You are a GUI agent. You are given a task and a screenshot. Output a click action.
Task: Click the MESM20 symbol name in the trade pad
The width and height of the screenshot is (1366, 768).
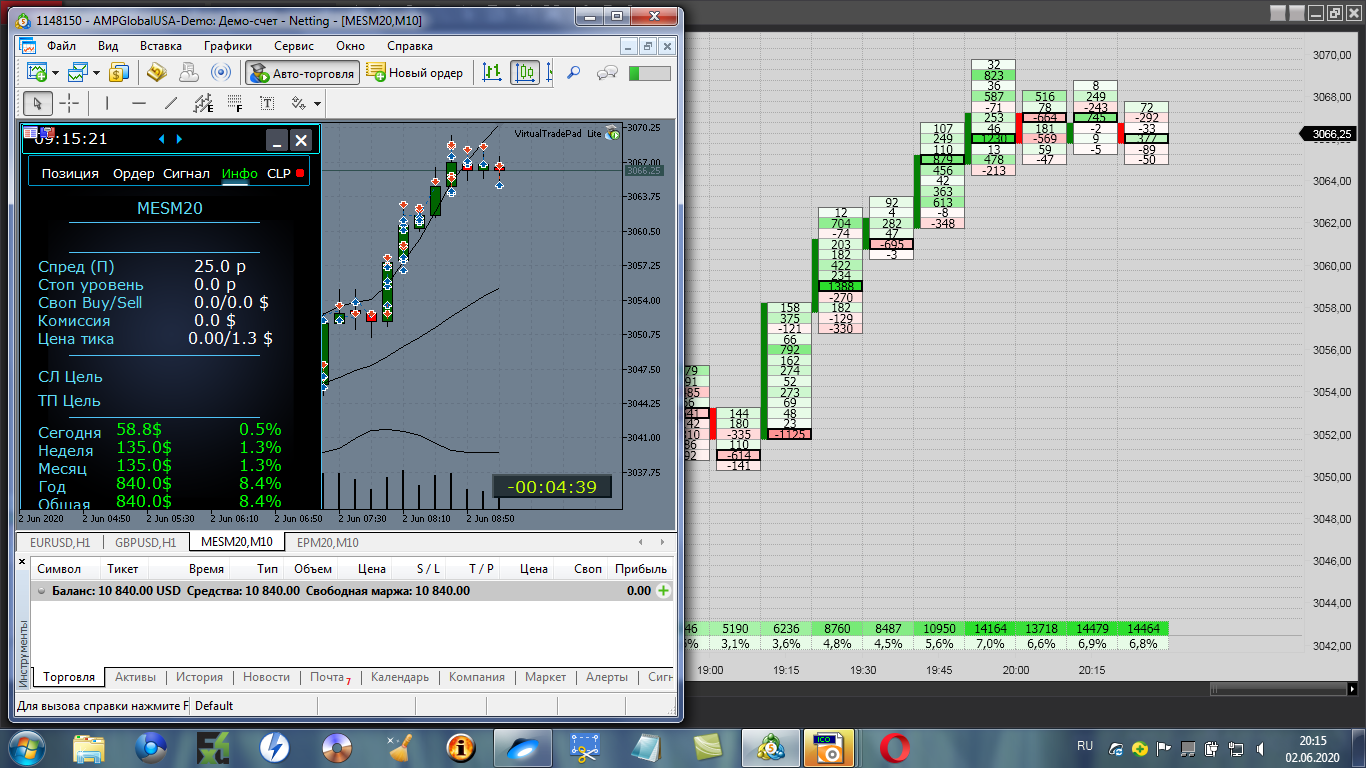(x=170, y=208)
